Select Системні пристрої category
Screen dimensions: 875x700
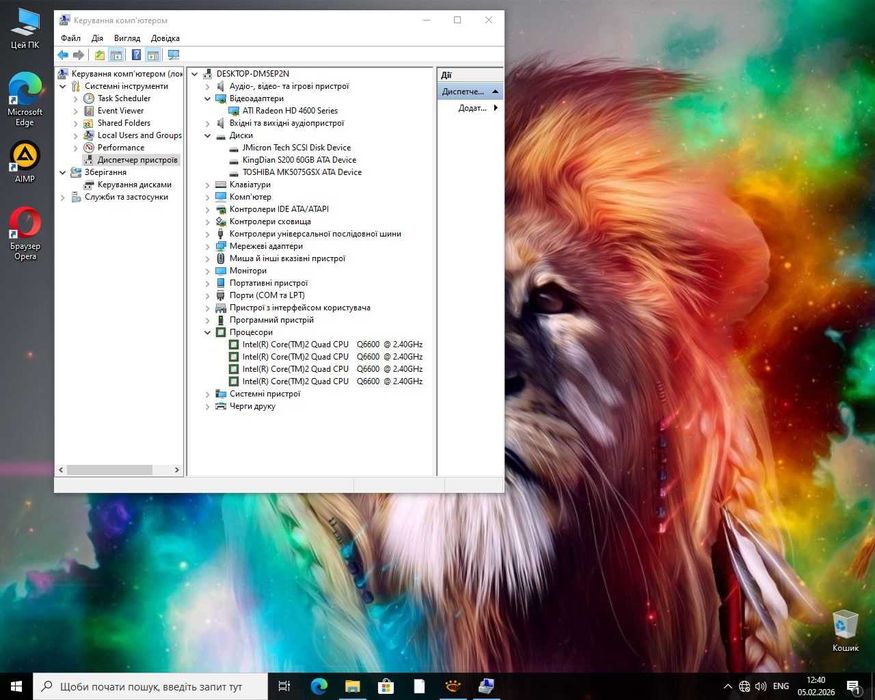click(x=265, y=394)
